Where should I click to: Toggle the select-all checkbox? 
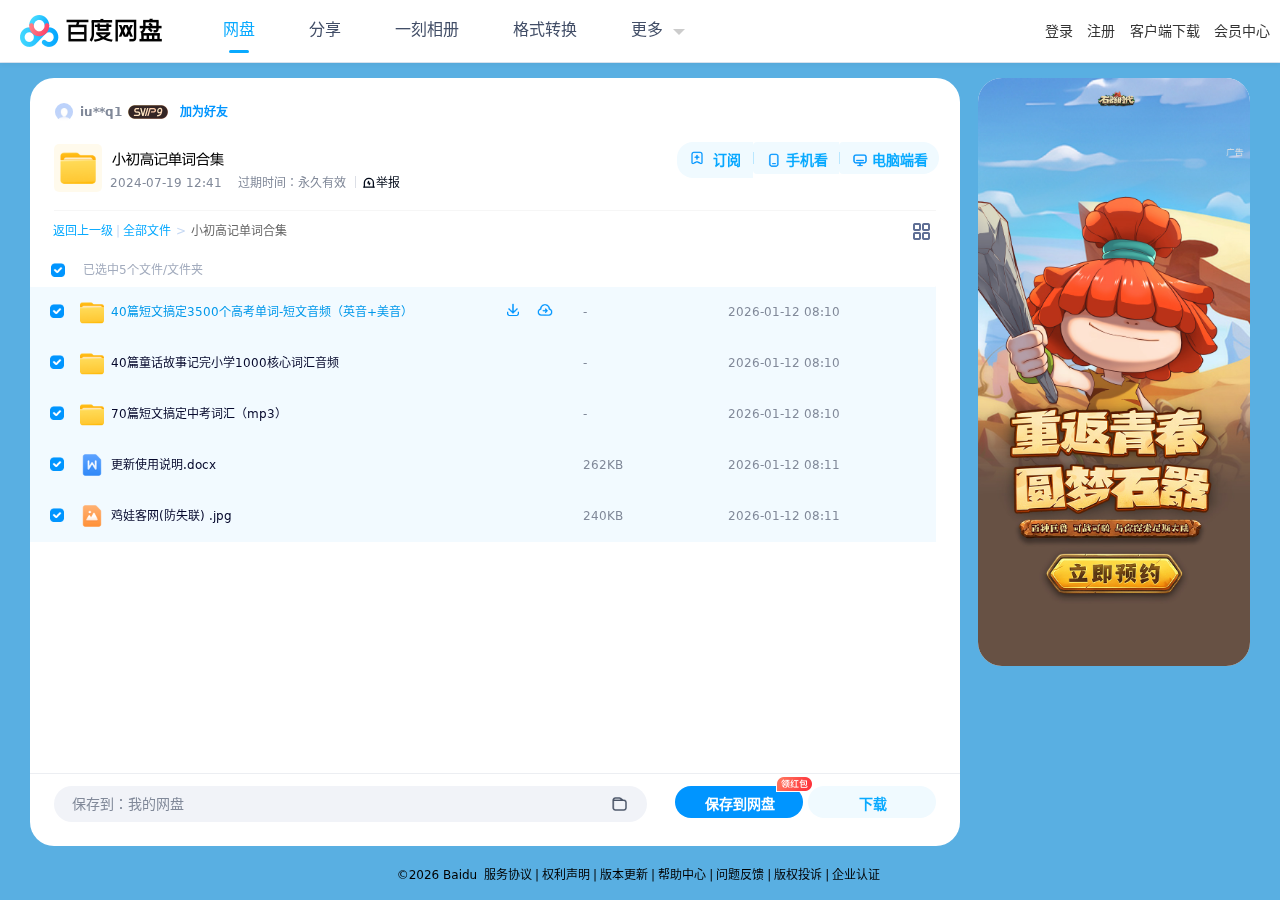coord(58,270)
